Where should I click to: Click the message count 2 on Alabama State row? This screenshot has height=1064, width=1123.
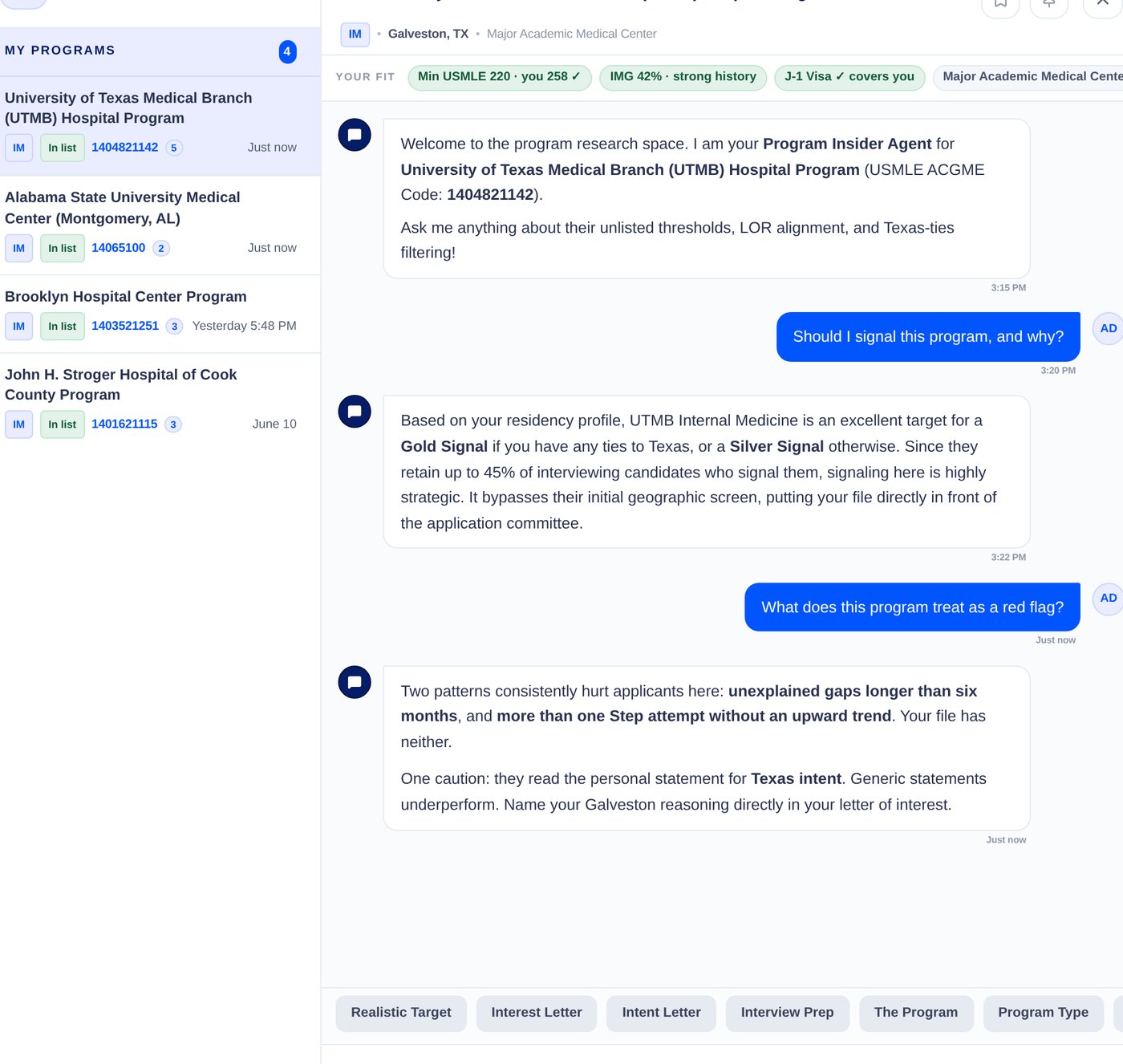161,248
